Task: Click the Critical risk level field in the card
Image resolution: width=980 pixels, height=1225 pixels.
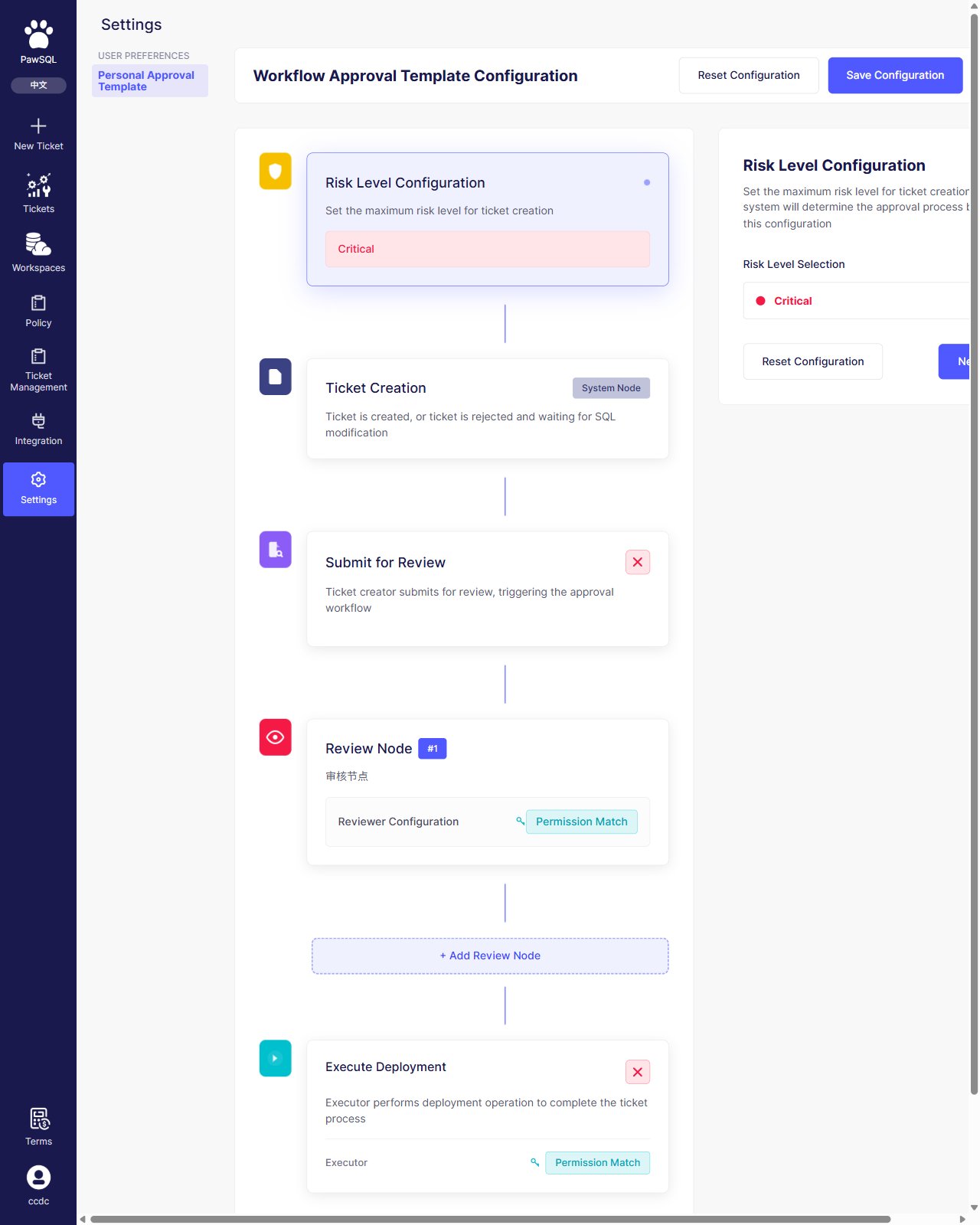Action: (x=488, y=249)
